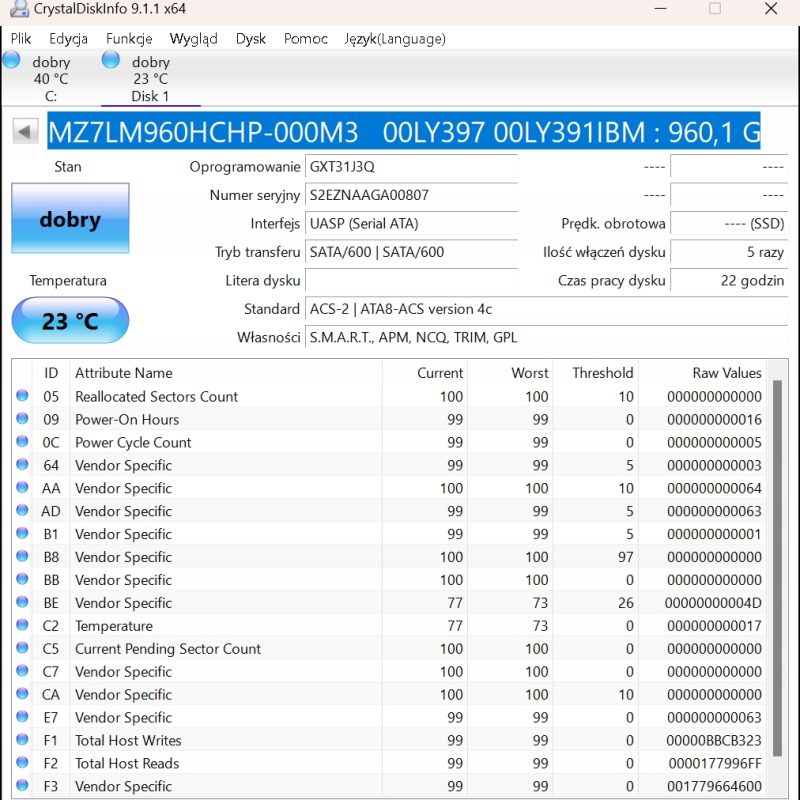Click status icon for Reallocated Sectors Count
This screenshot has height=800, width=800.
(22, 397)
